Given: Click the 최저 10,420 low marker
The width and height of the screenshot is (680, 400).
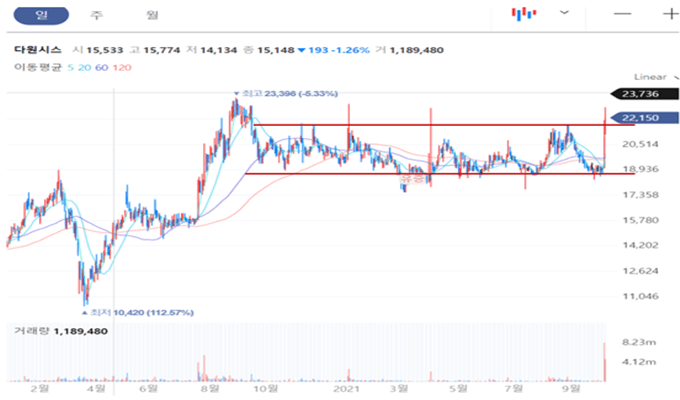Looking at the screenshot, I should pos(138,312).
